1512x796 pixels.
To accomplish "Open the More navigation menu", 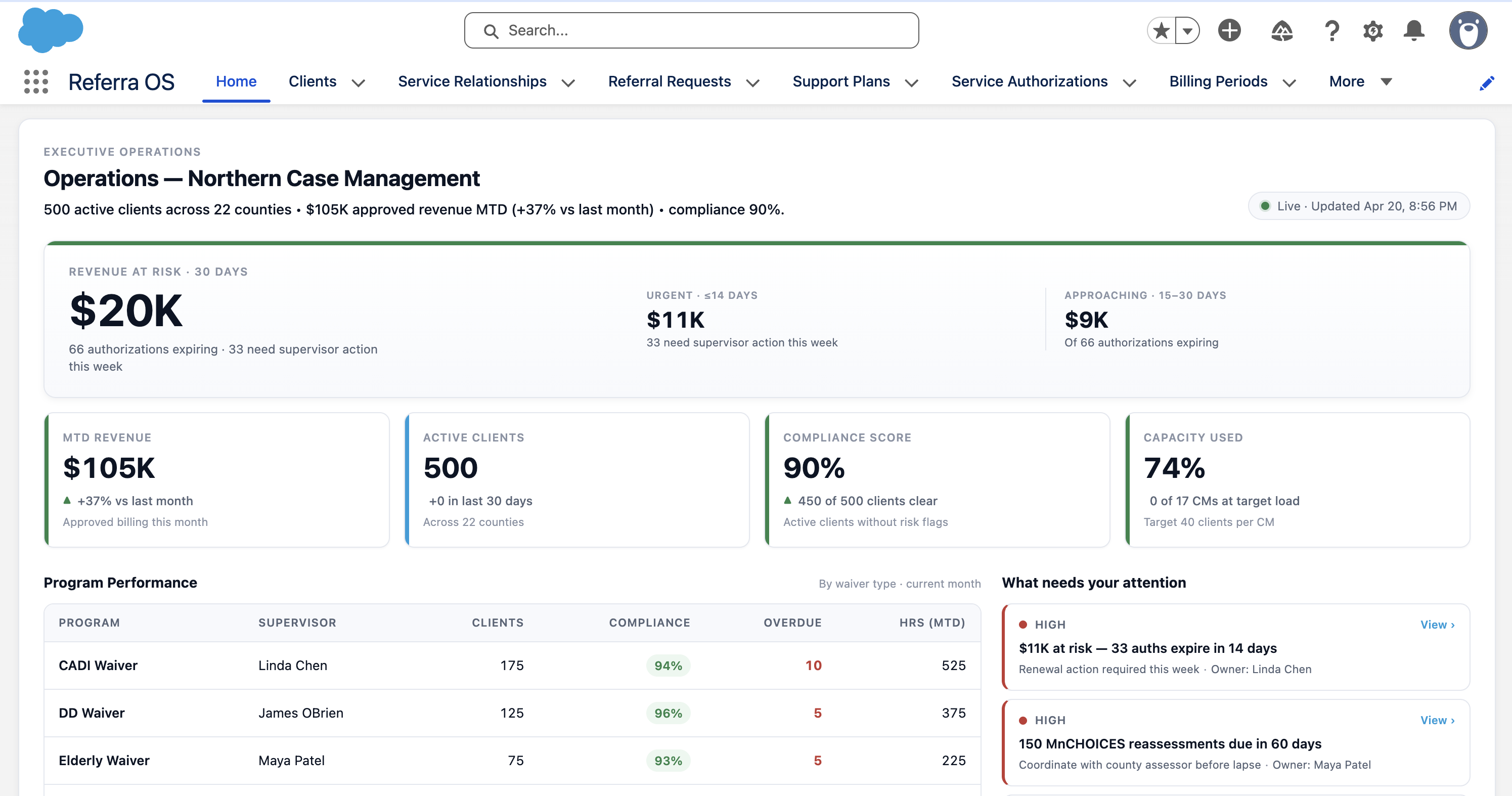I will pyautogui.click(x=1360, y=81).
